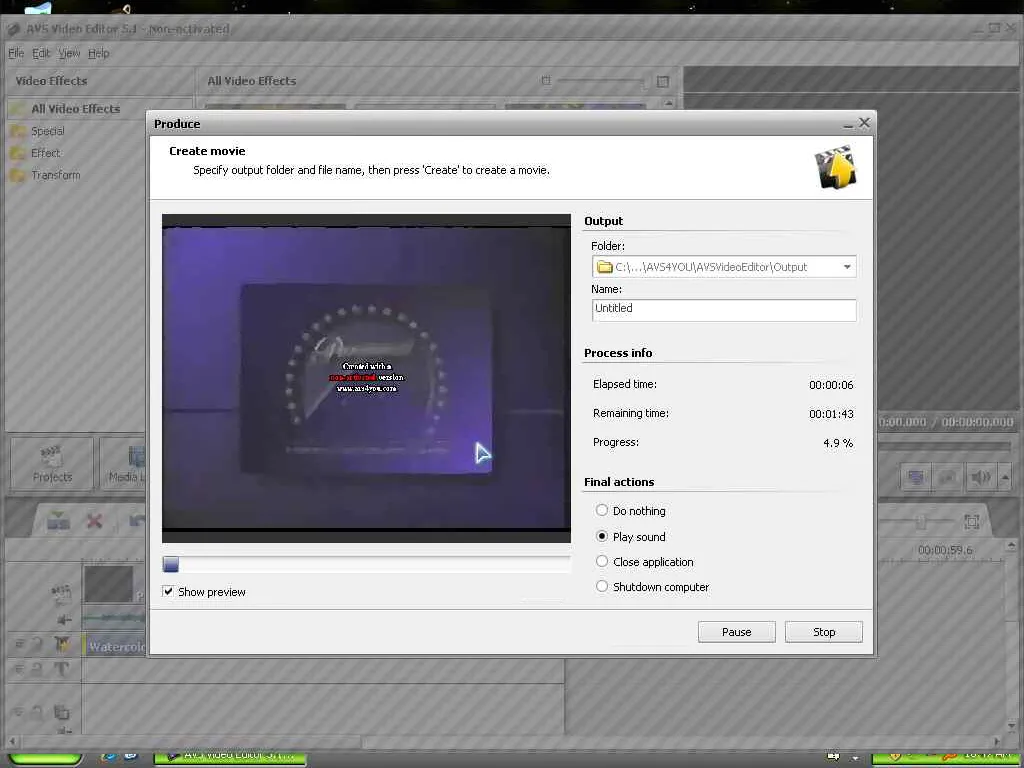Click the fullscreen monitor icon in player
This screenshot has height=768, width=1024.
(x=916, y=477)
